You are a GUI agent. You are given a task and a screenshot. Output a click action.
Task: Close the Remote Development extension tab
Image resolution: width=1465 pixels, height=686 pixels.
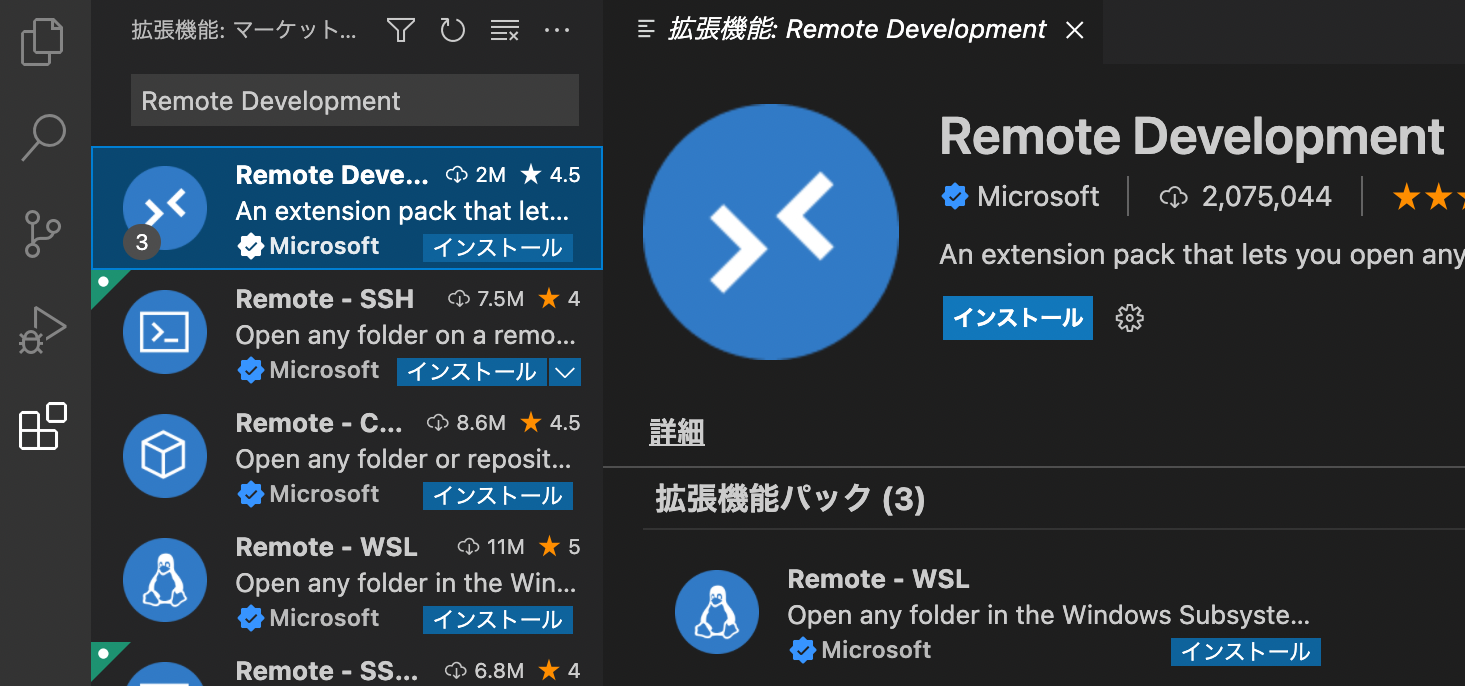[1075, 31]
